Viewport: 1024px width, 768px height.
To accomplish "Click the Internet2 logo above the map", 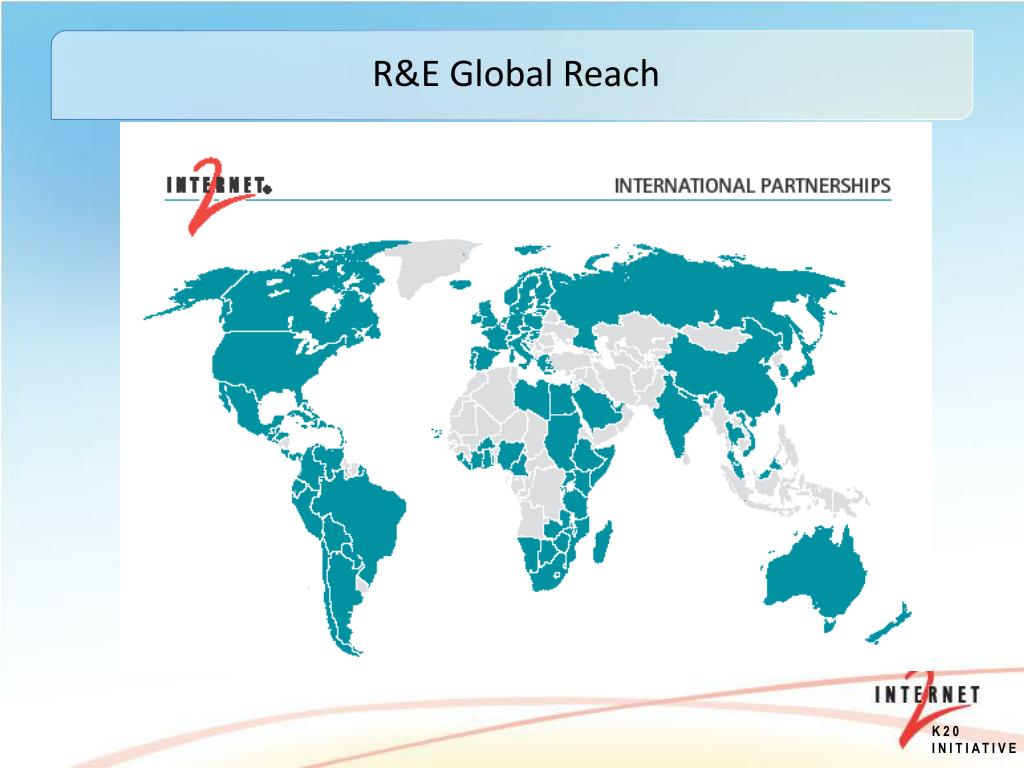I will 218,195.
